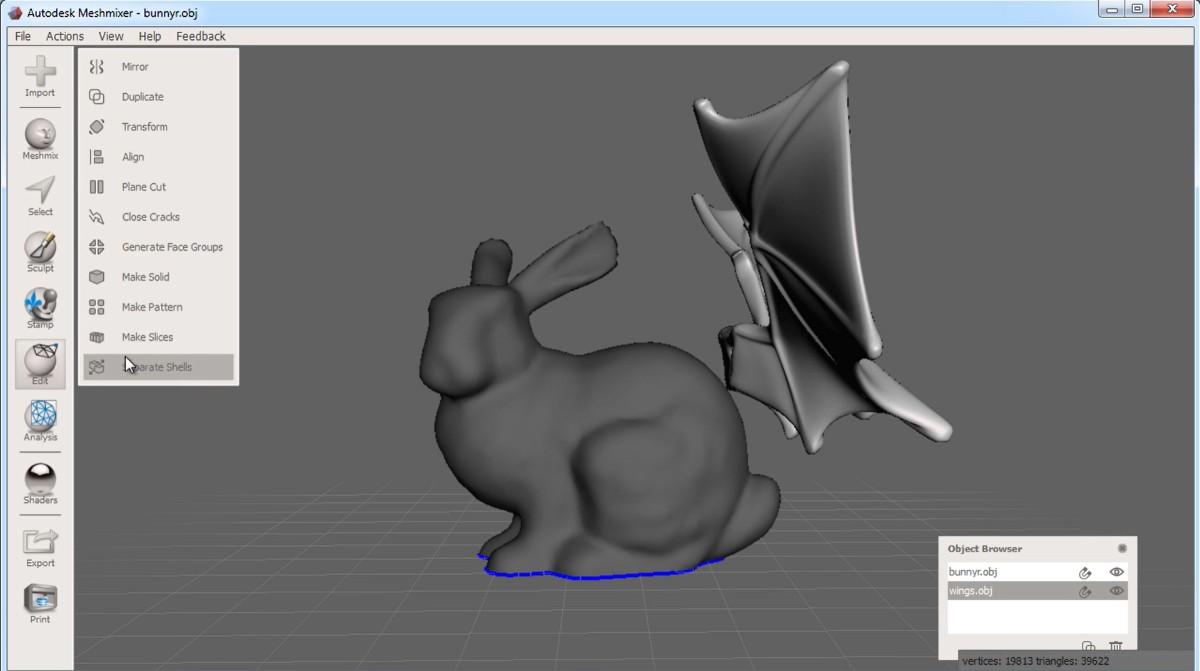Choose Duplicate from the Edit list
1200x671 pixels.
158,97
